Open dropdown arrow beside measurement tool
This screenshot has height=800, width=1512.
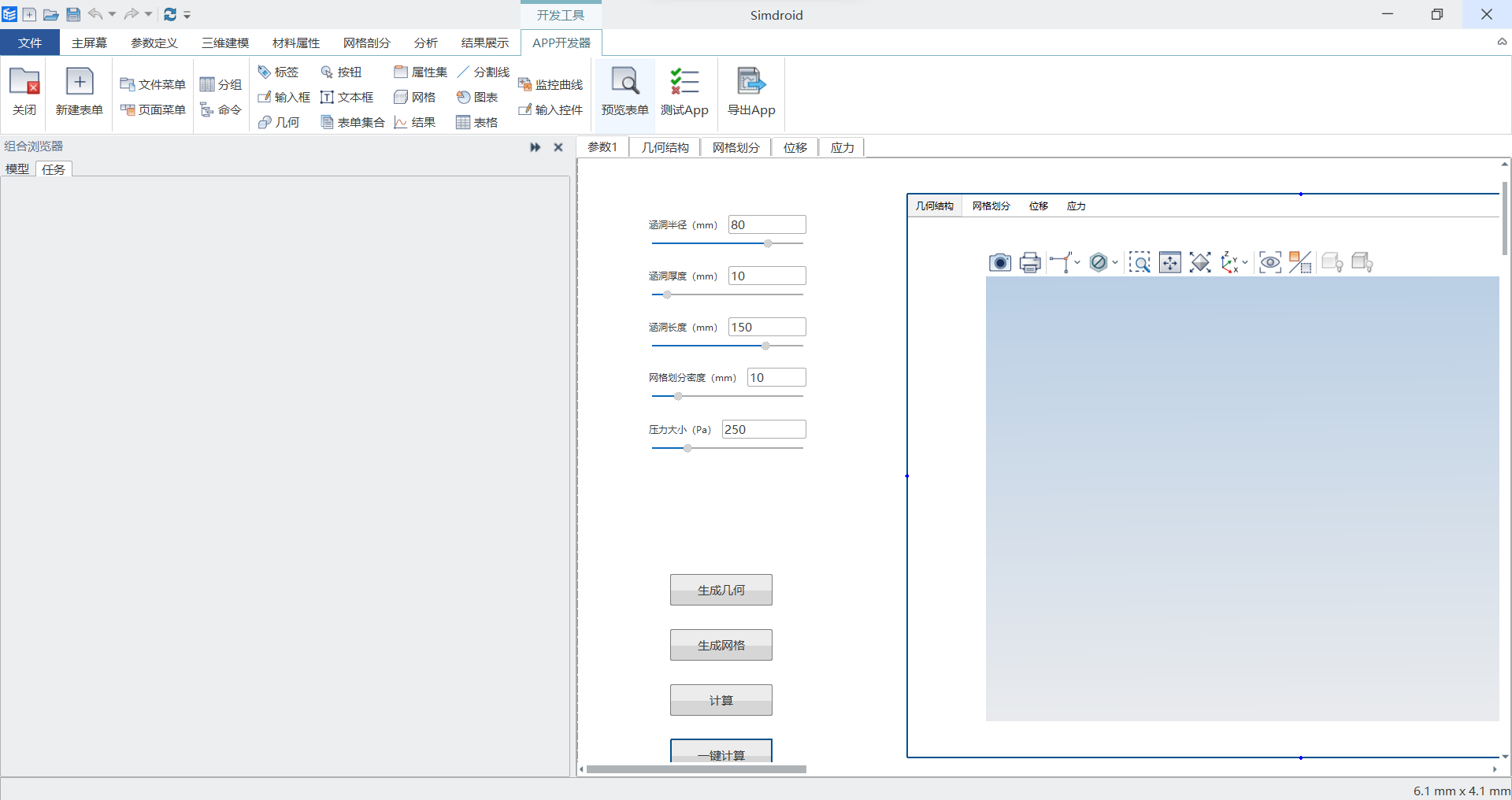click(1077, 262)
